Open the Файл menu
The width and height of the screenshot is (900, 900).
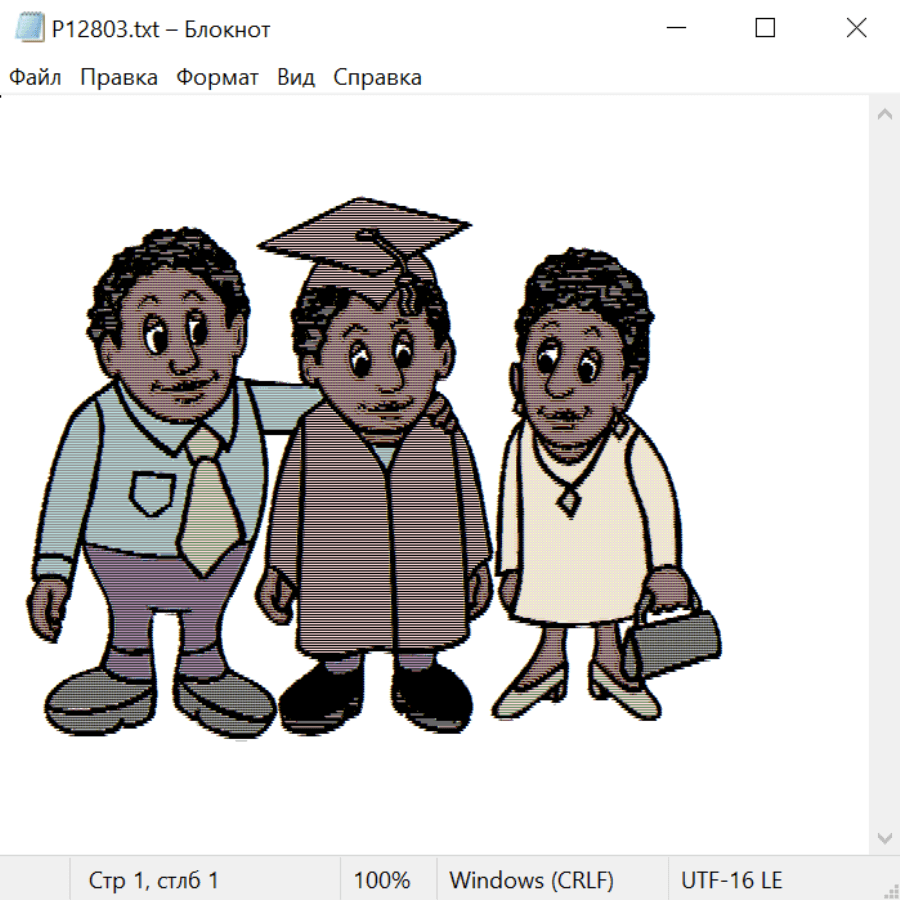click(35, 78)
